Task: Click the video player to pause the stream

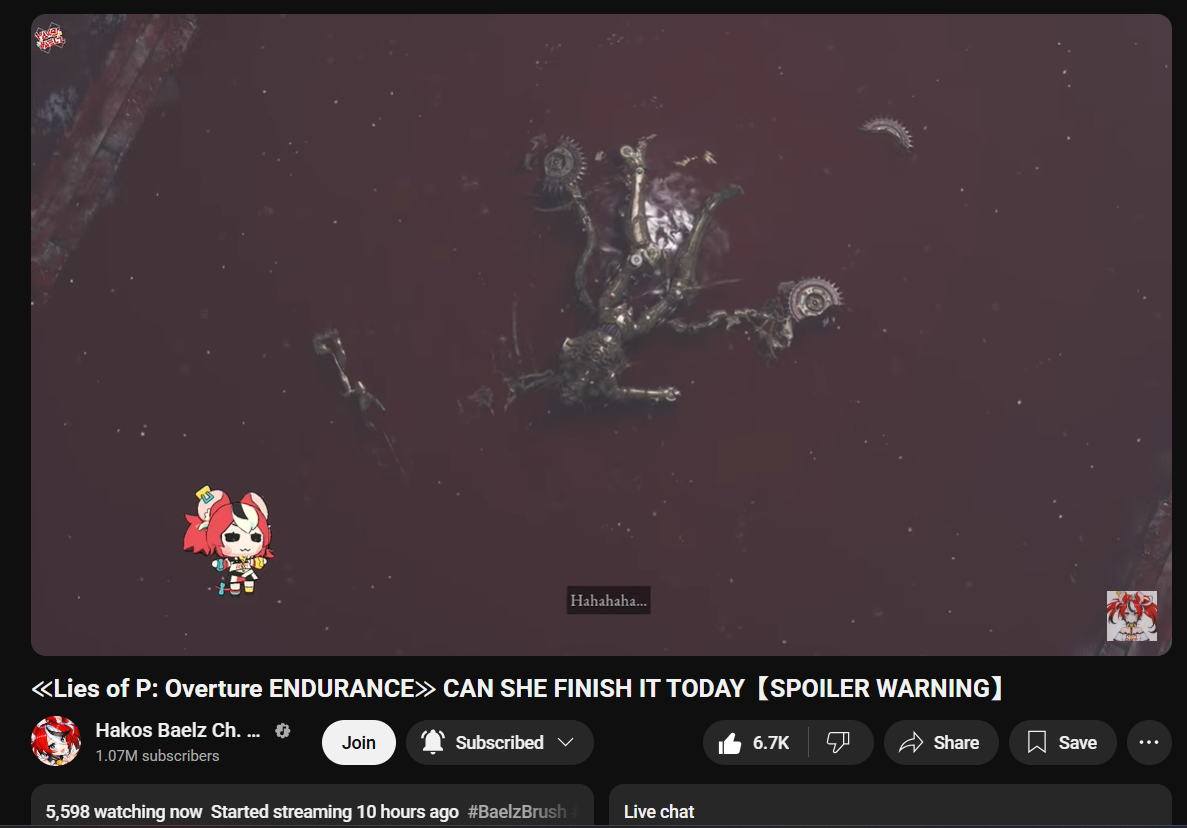Action: pos(601,335)
